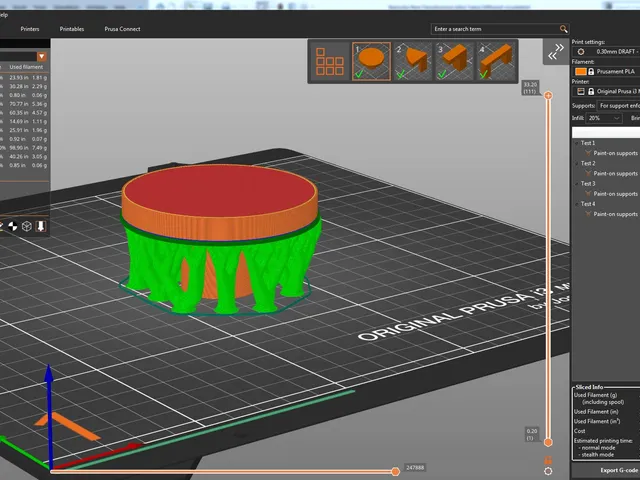Select Paint-on supports under Test 3
640x480 pixels.
[616, 194]
